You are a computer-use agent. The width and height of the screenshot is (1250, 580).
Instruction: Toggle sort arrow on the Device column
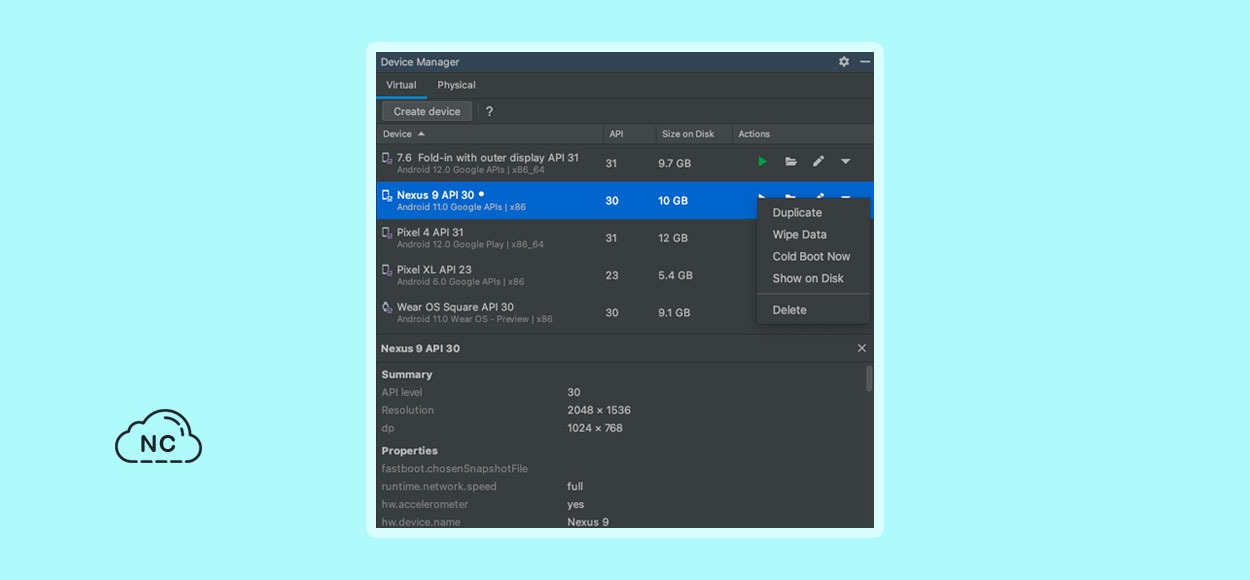pyautogui.click(x=421, y=134)
